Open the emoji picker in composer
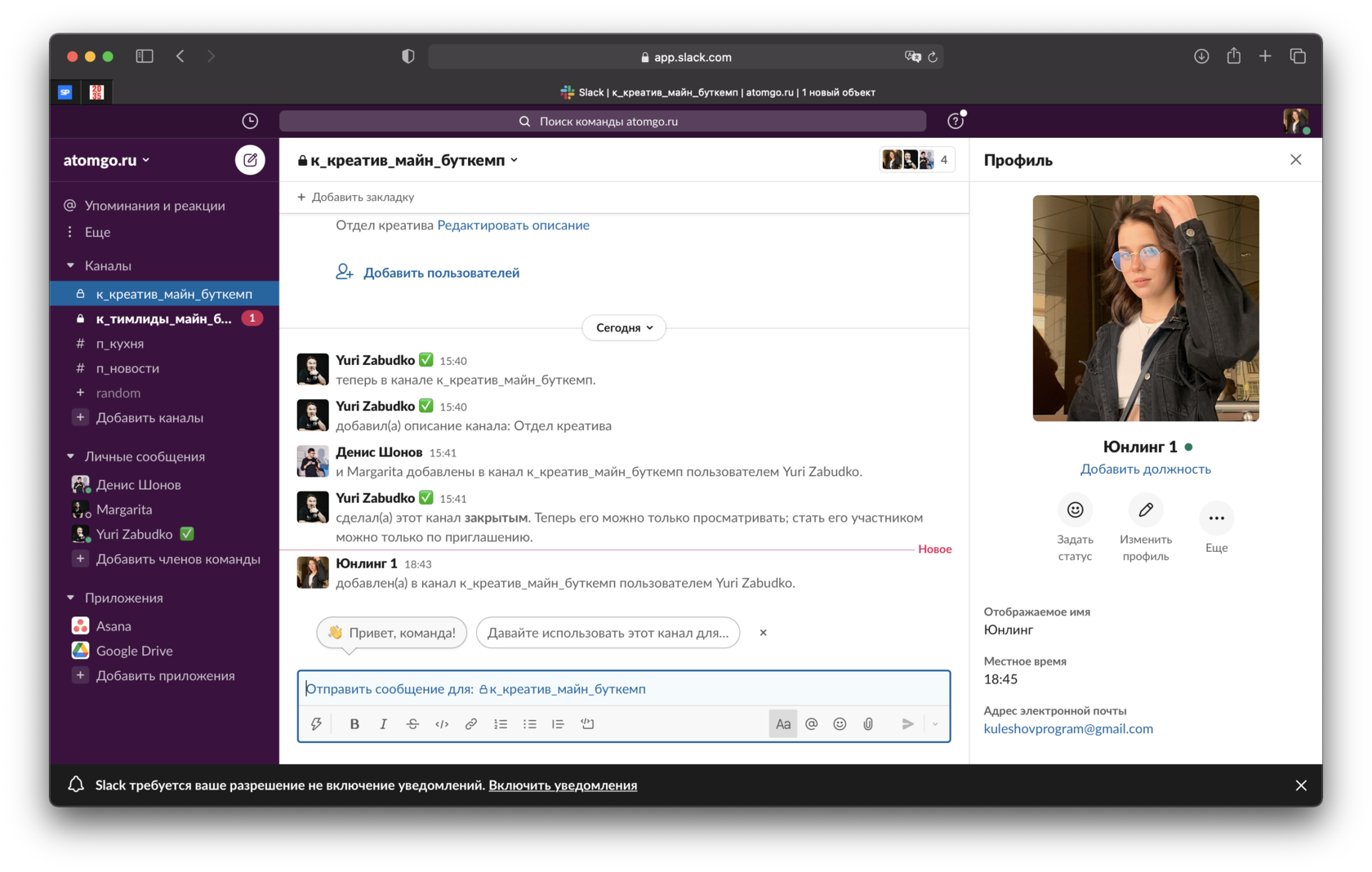This screenshot has height=872, width=1372. coord(840,723)
